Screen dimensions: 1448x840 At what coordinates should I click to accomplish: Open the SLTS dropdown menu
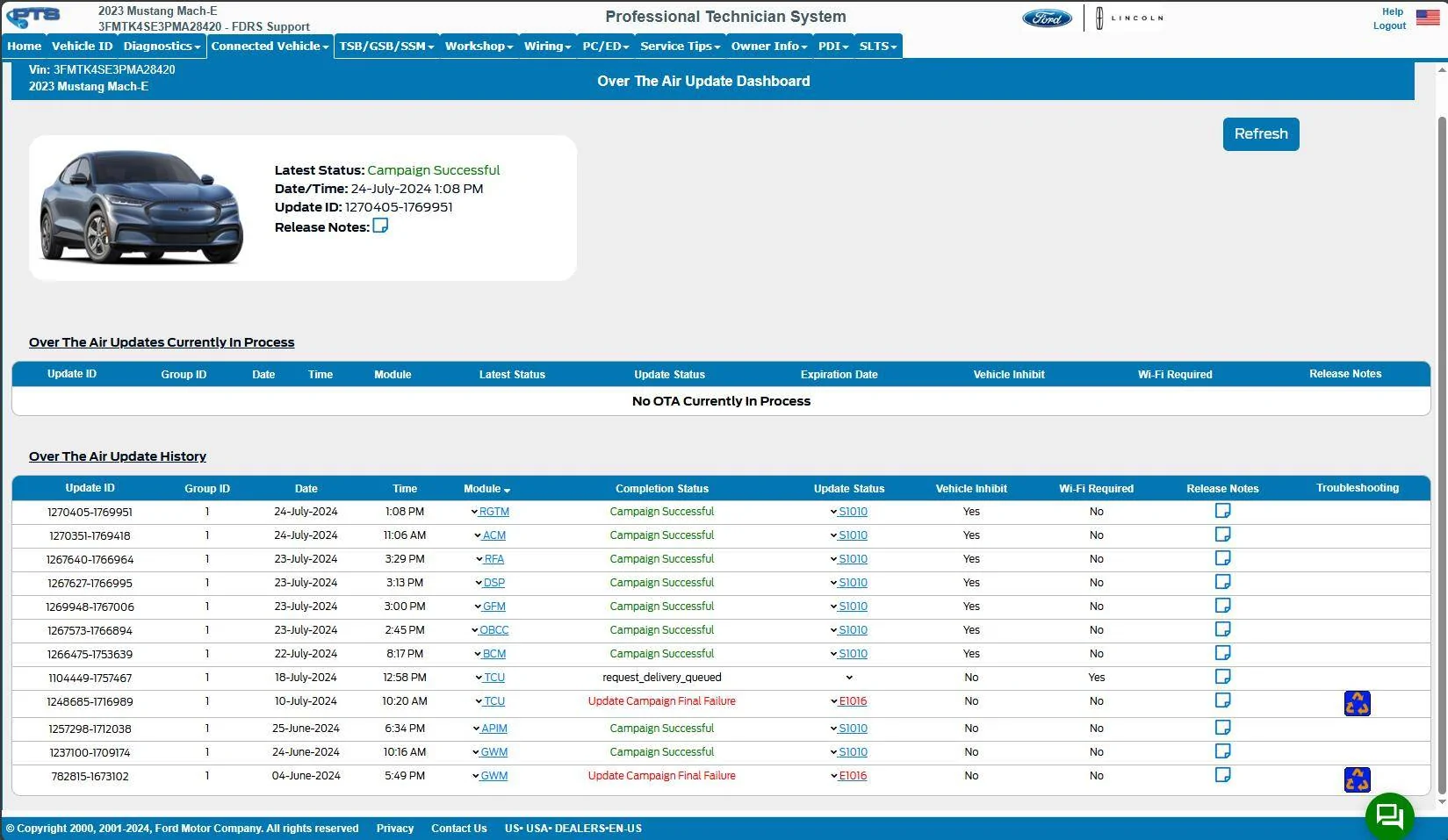coord(878,47)
